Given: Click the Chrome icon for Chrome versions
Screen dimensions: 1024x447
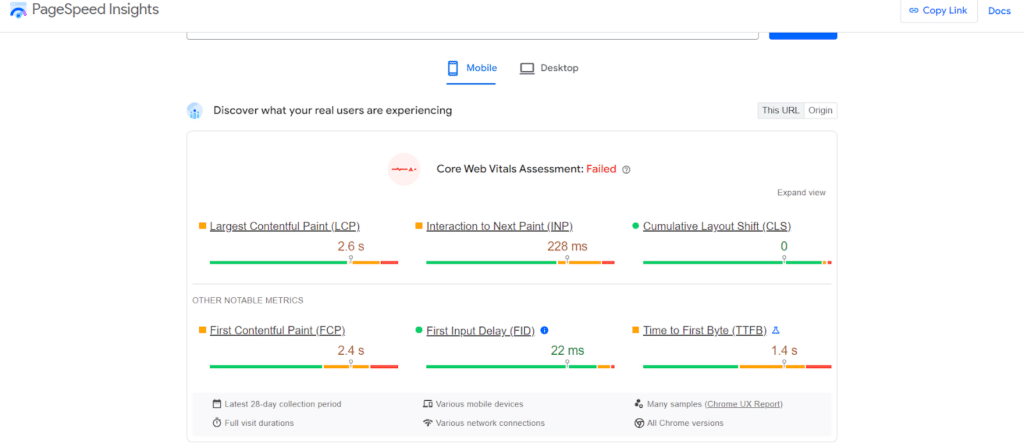Looking at the screenshot, I should 639,423.
